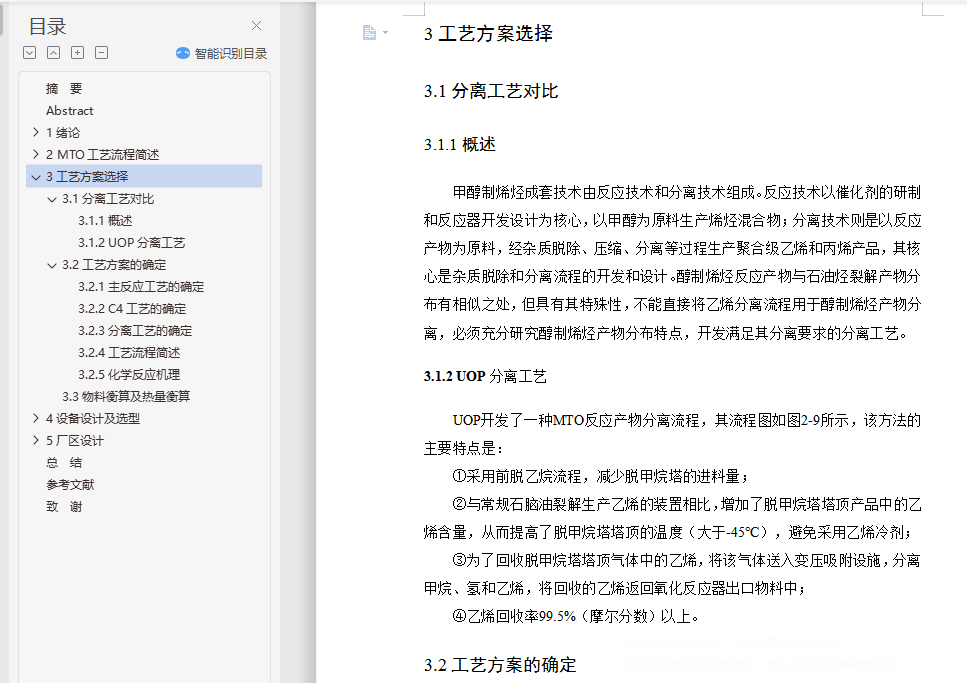This screenshot has height=683, width=967.
Task: Go to 3.2.2 C4 工艺的确定
Action: pyautogui.click(x=132, y=309)
